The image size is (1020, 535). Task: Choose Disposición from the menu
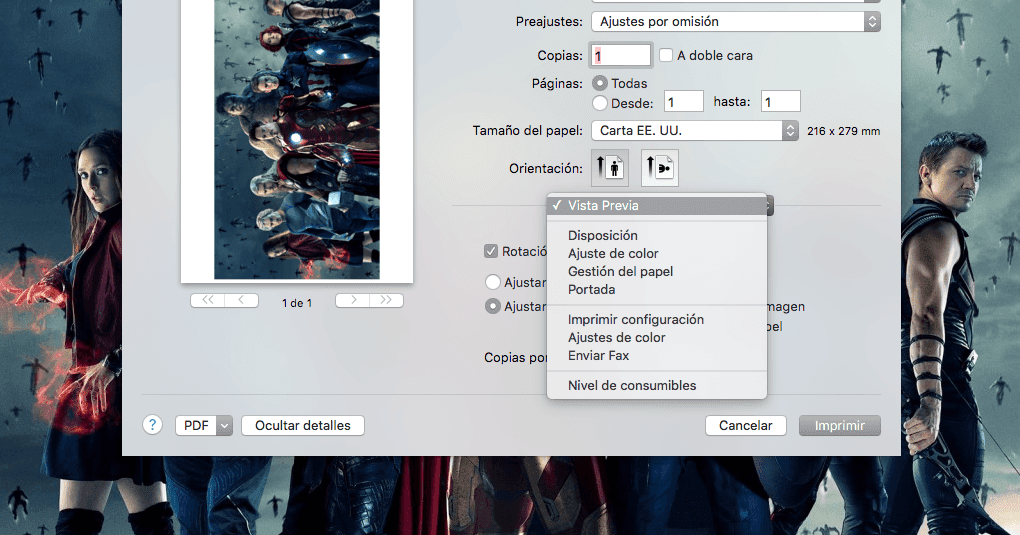[657, 236]
